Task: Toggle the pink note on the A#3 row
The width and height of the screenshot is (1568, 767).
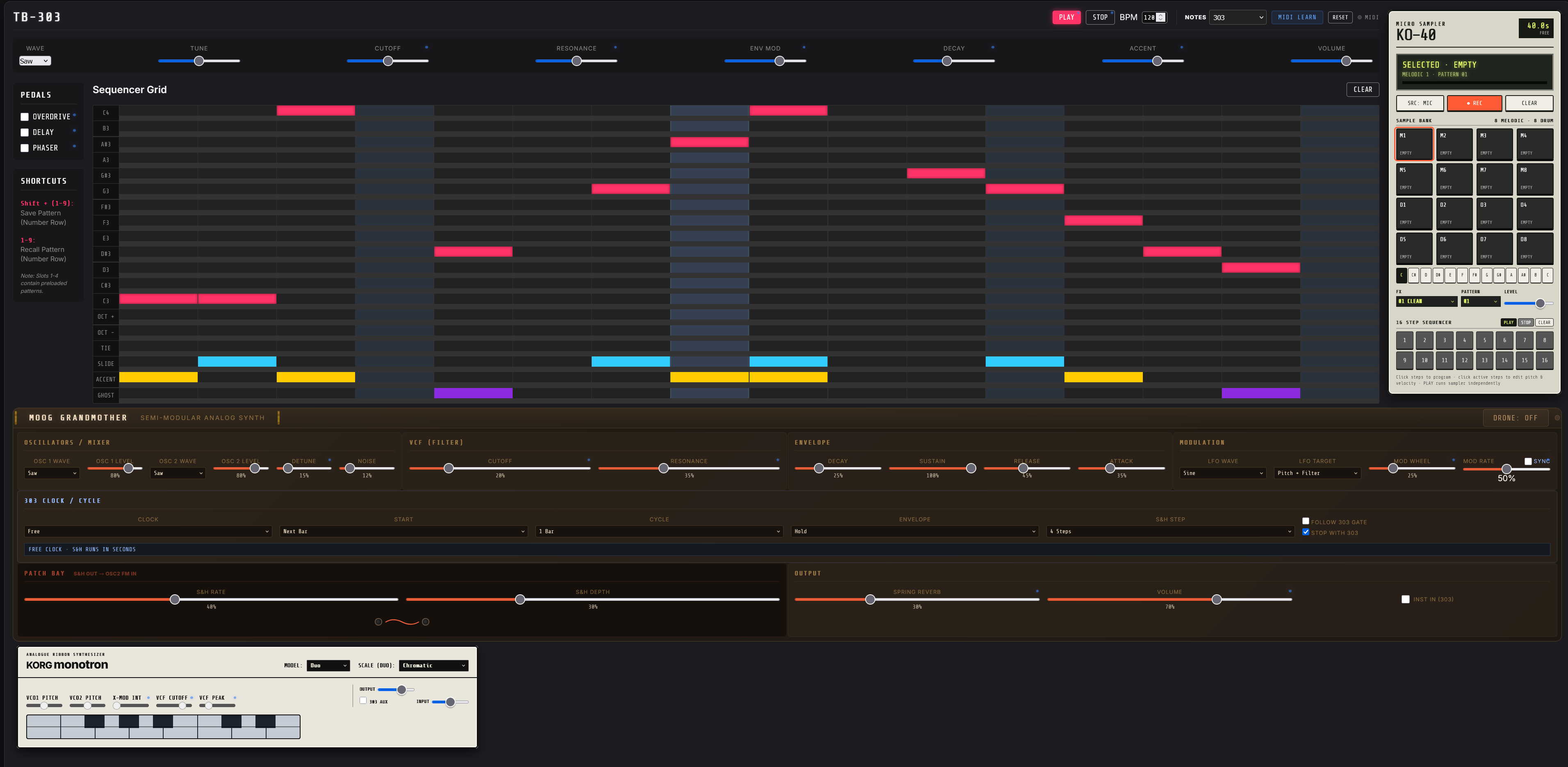Action: 709,142
